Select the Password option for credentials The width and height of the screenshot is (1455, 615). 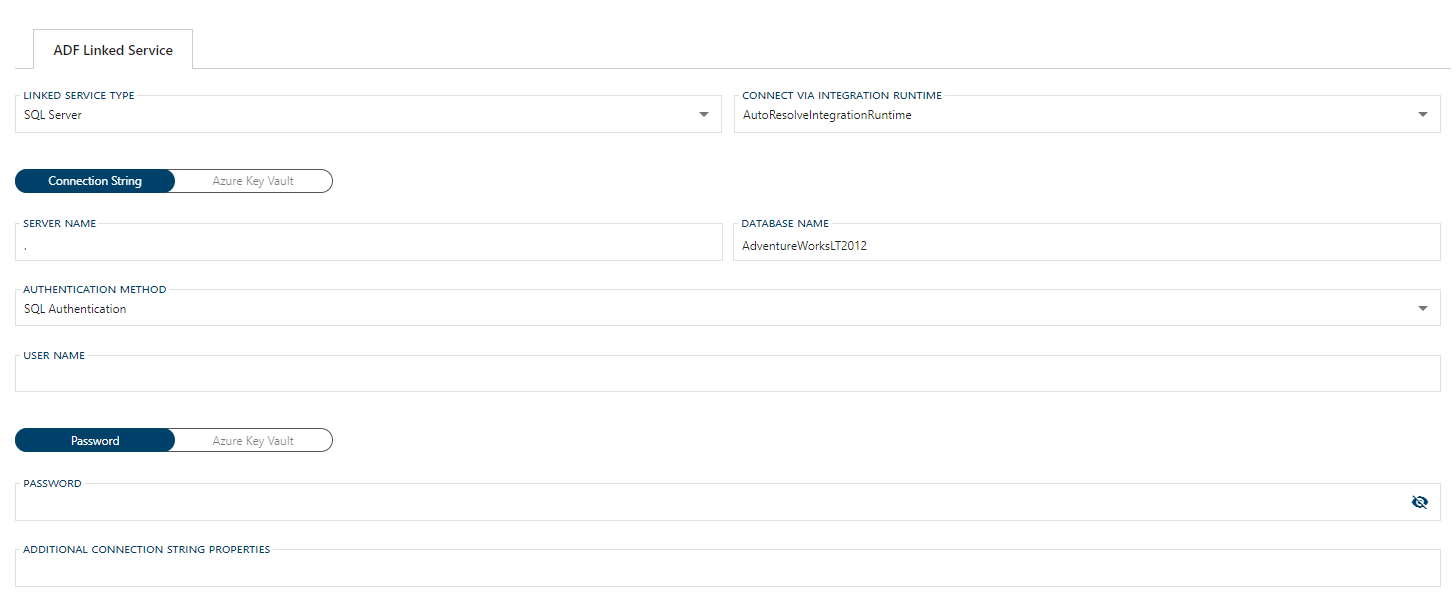point(95,440)
